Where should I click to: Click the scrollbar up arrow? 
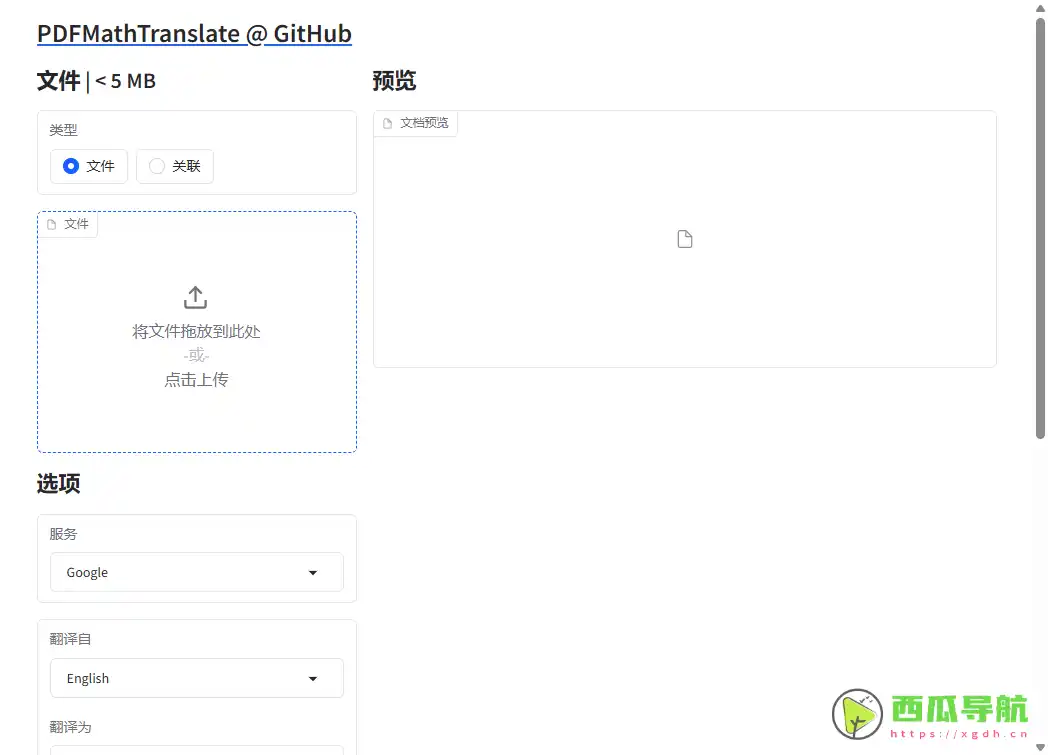(x=1040, y=7)
